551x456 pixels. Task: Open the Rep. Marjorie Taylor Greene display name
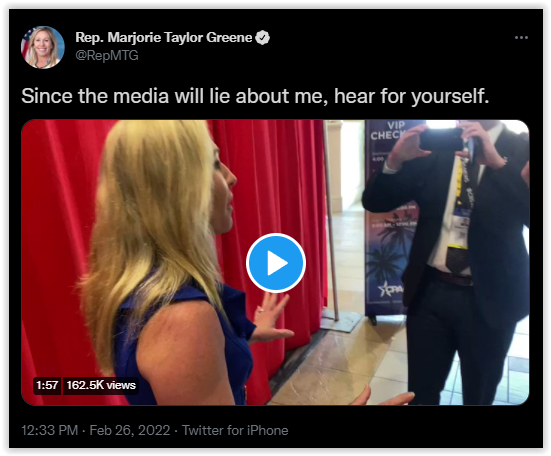164,38
